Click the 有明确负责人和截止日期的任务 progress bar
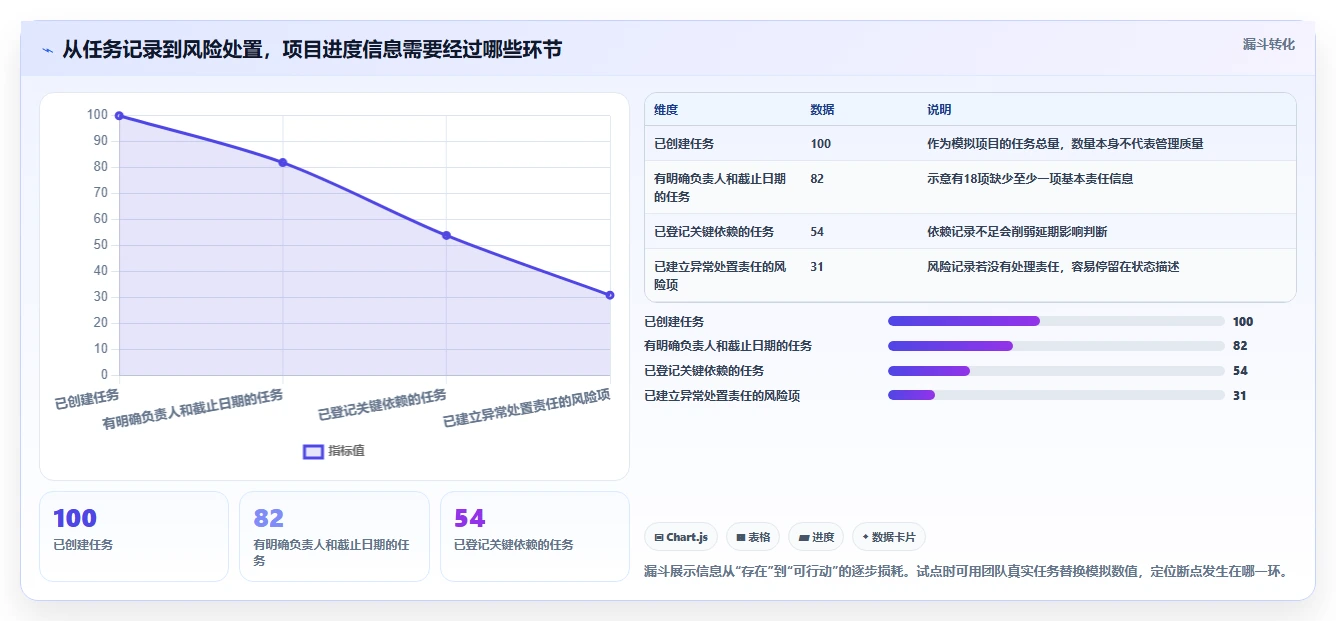The width and height of the screenshot is (1336, 621). (1056, 346)
